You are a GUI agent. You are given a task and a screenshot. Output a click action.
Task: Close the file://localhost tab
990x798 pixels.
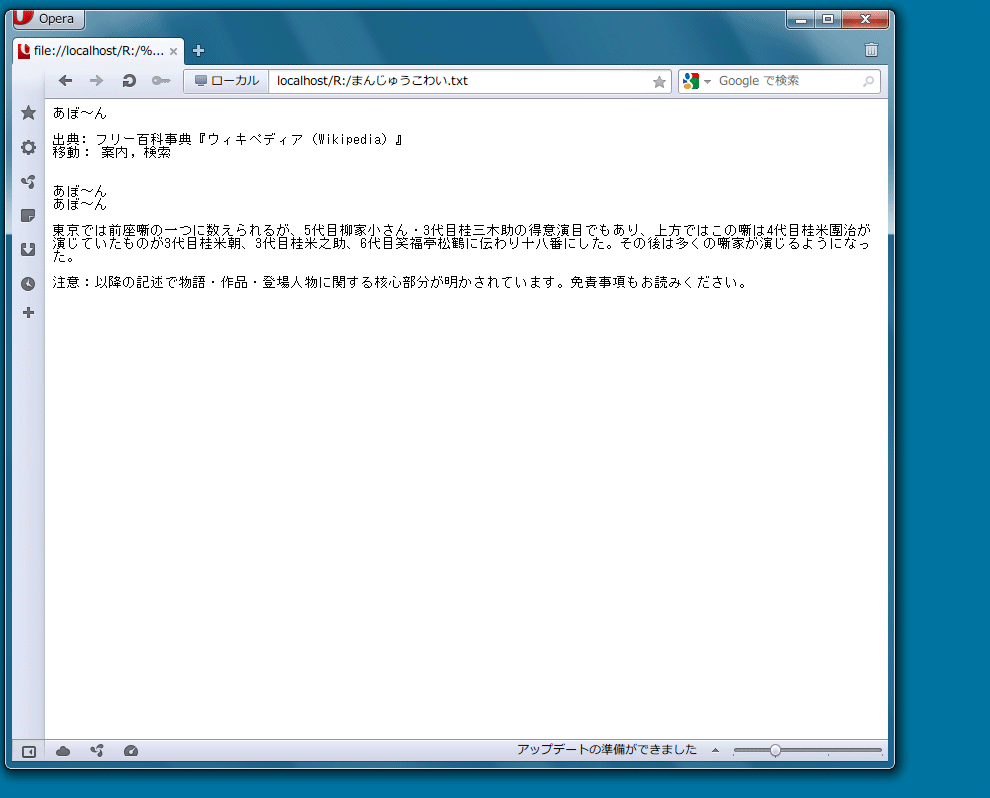click(x=173, y=51)
